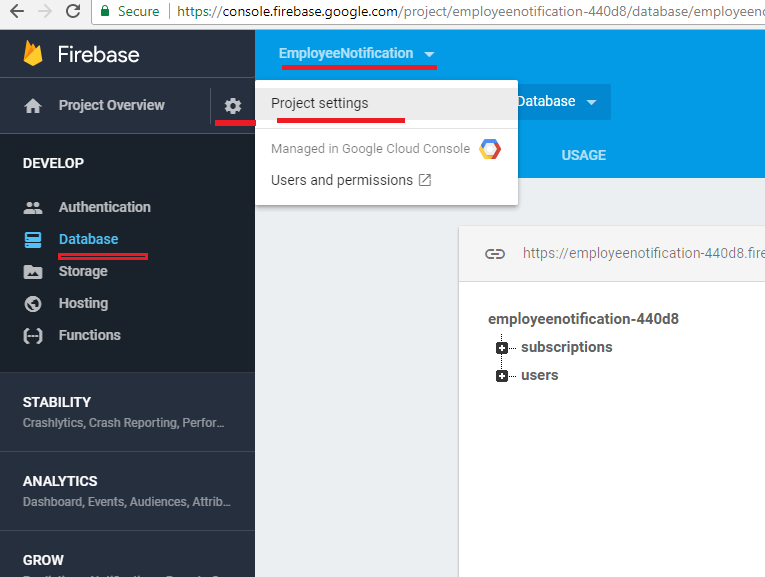This screenshot has width=765, height=577.
Task: Expand the ANALYTICS section
Action: (x=127, y=491)
